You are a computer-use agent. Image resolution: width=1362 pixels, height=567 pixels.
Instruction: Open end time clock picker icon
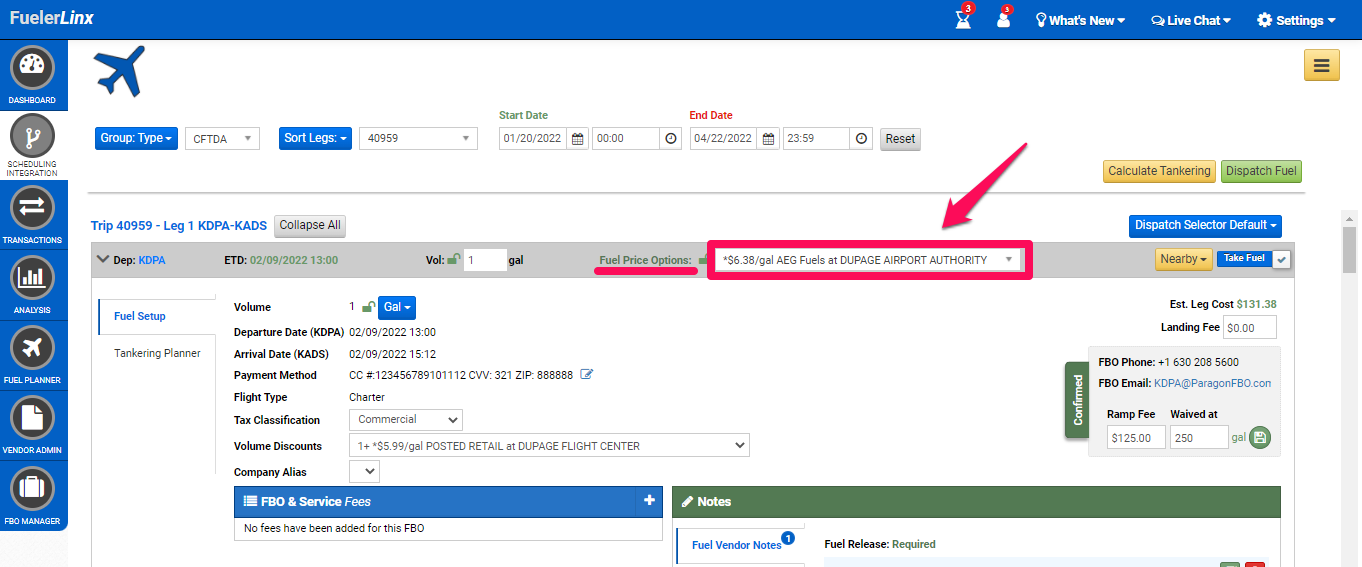[861, 139]
